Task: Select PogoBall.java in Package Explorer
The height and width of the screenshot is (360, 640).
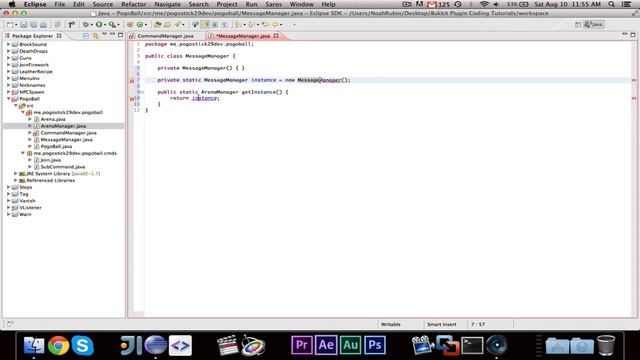Action: pos(56,146)
